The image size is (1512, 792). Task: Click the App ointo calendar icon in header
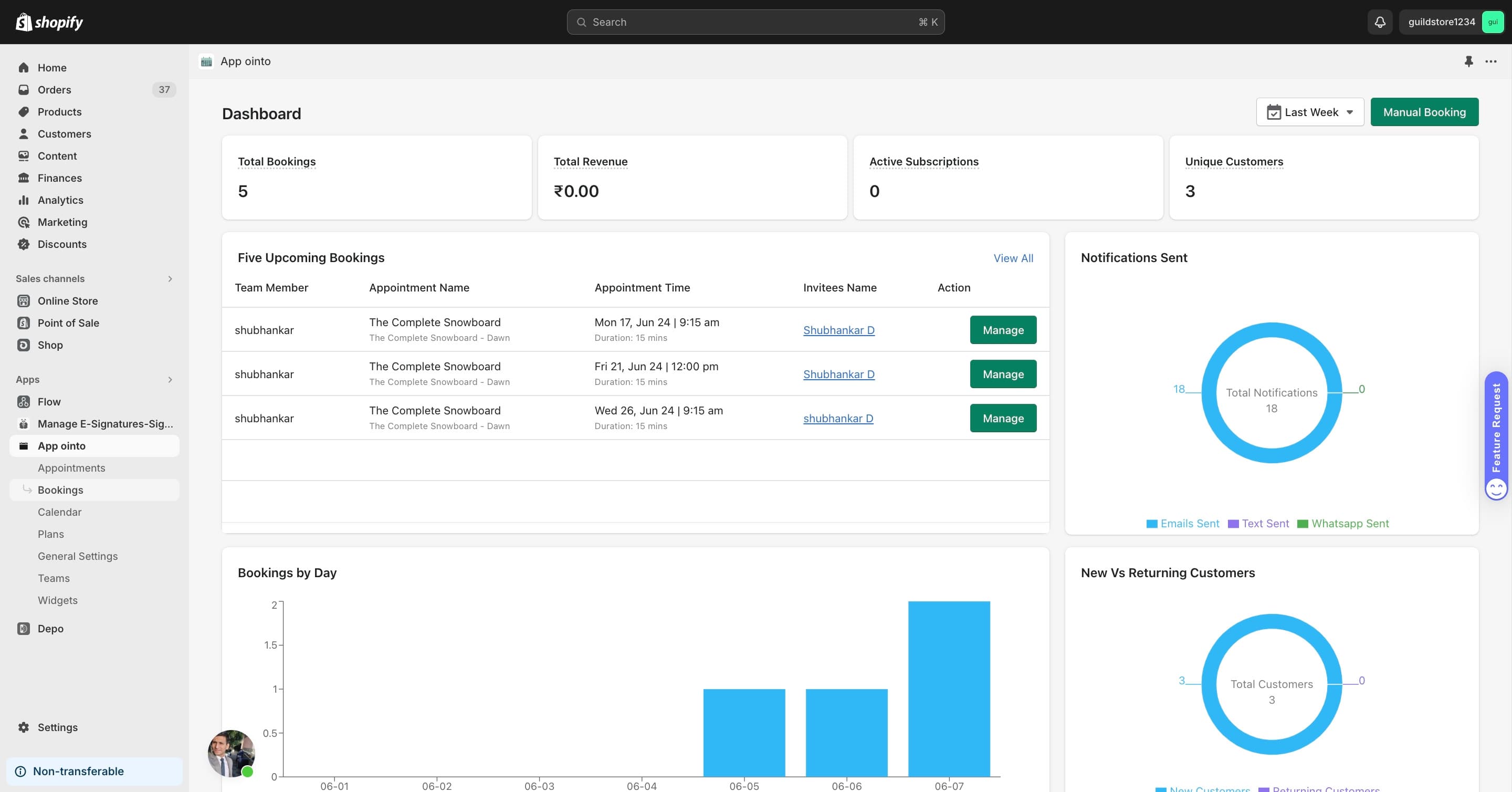pyautogui.click(x=206, y=61)
